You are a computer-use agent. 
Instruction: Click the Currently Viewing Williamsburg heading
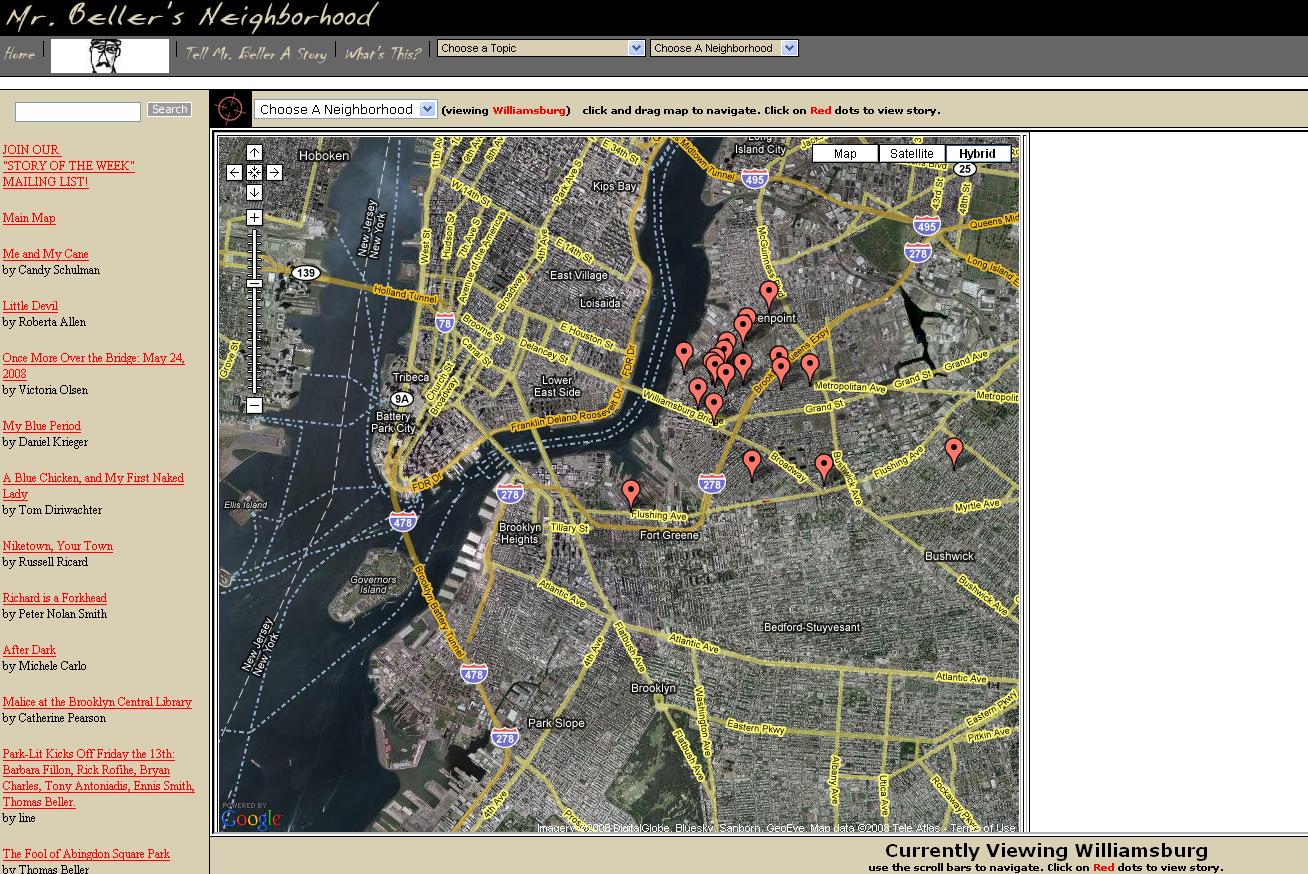point(1046,851)
